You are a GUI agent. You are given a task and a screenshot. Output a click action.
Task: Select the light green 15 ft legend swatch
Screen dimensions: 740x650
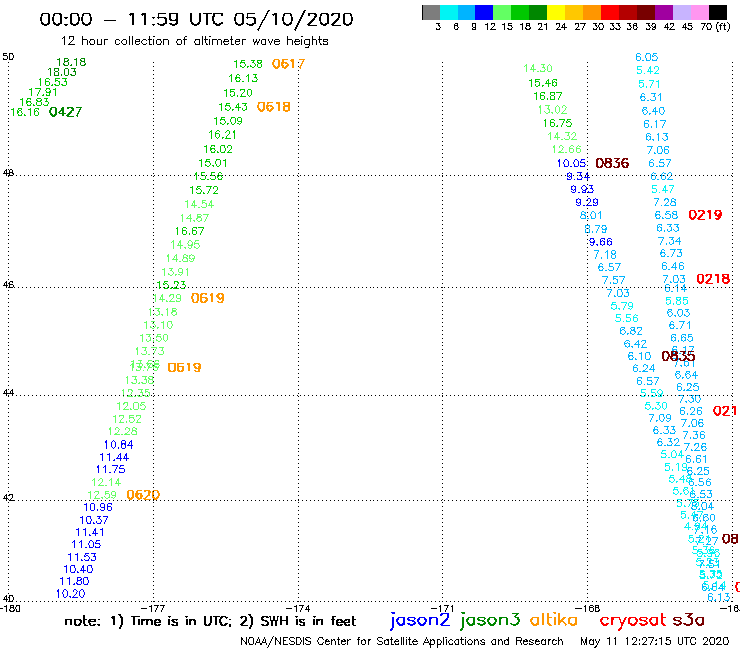tap(502, 12)
